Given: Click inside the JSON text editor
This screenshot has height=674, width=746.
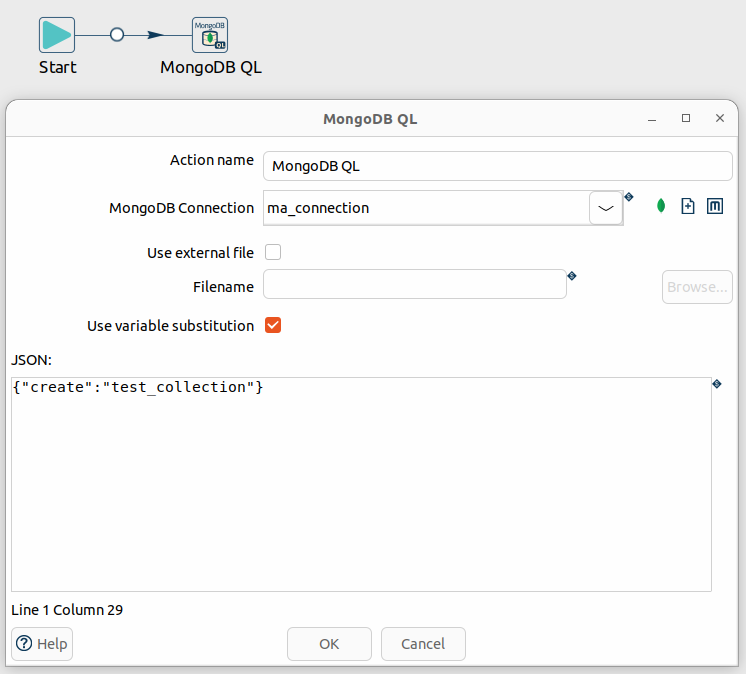Looking at the screenshot, I should pos(362,484).
